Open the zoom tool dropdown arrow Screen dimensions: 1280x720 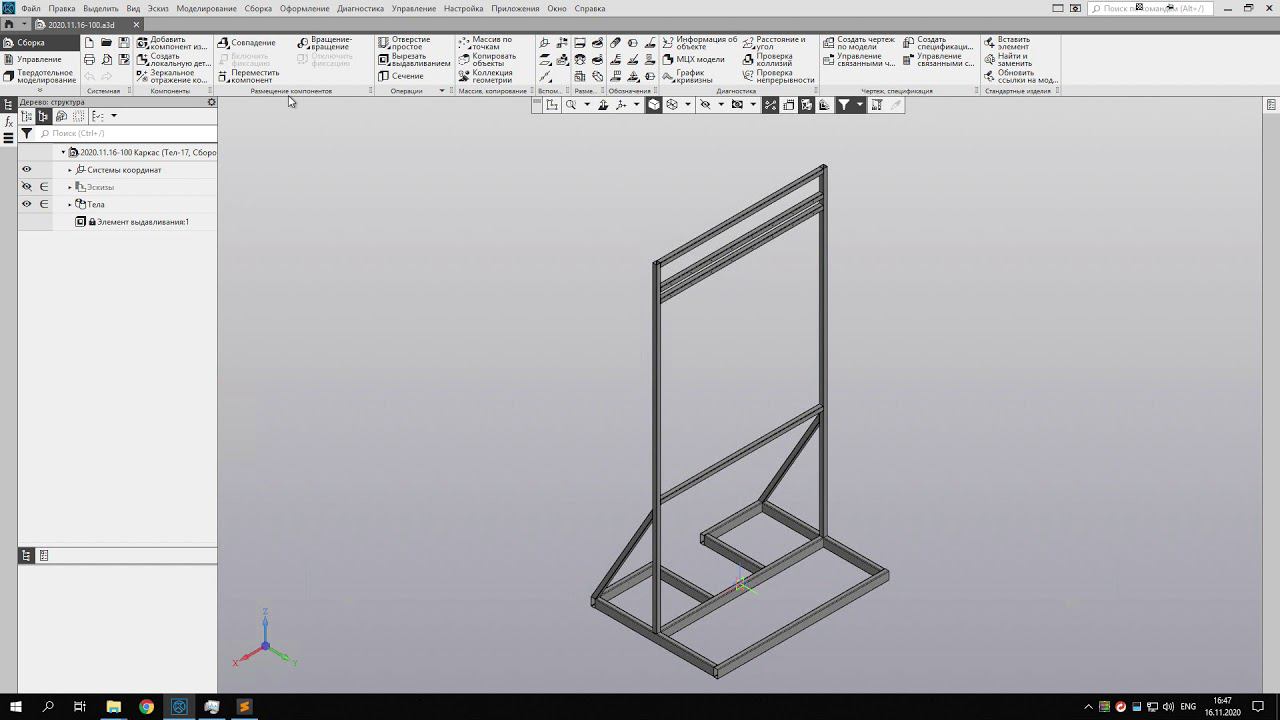coord(587,105)
